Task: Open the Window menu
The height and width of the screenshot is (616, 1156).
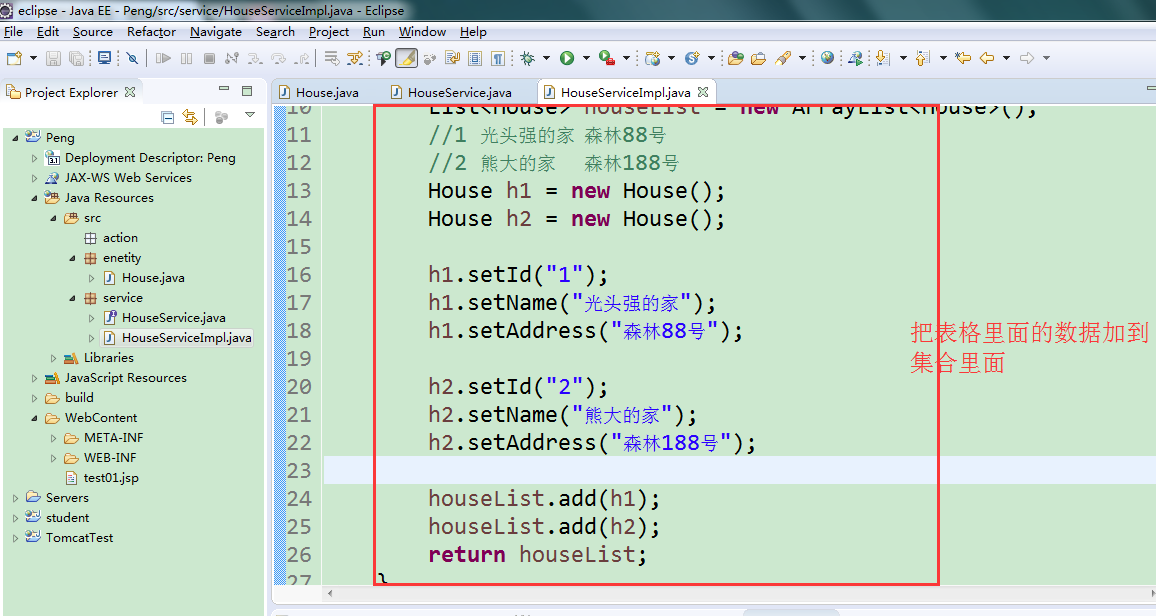Action: [x=422, y=32]
